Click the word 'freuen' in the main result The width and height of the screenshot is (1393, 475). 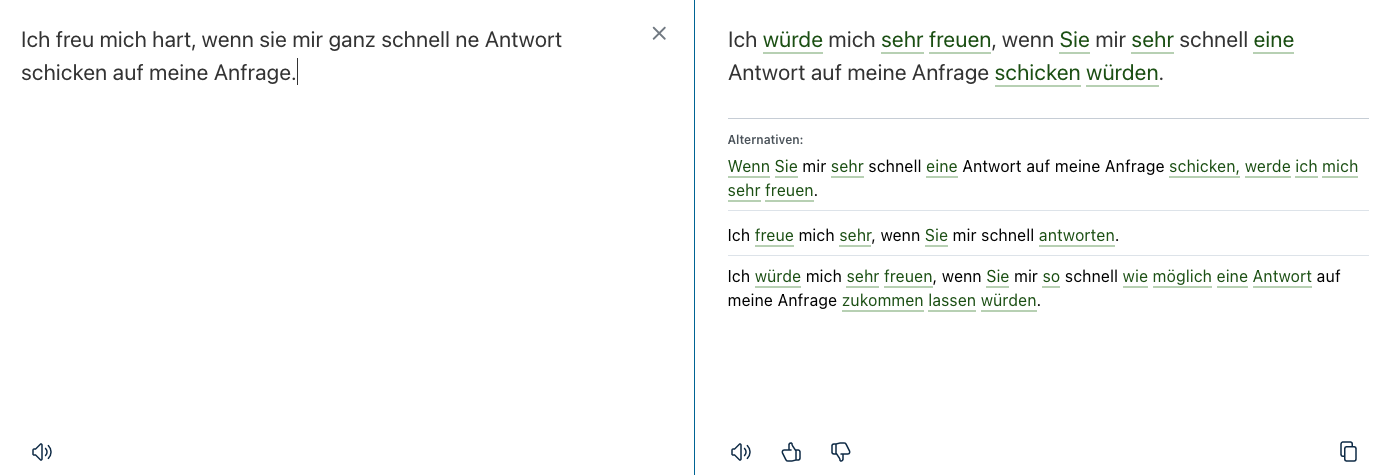click(x=959, y=40)
